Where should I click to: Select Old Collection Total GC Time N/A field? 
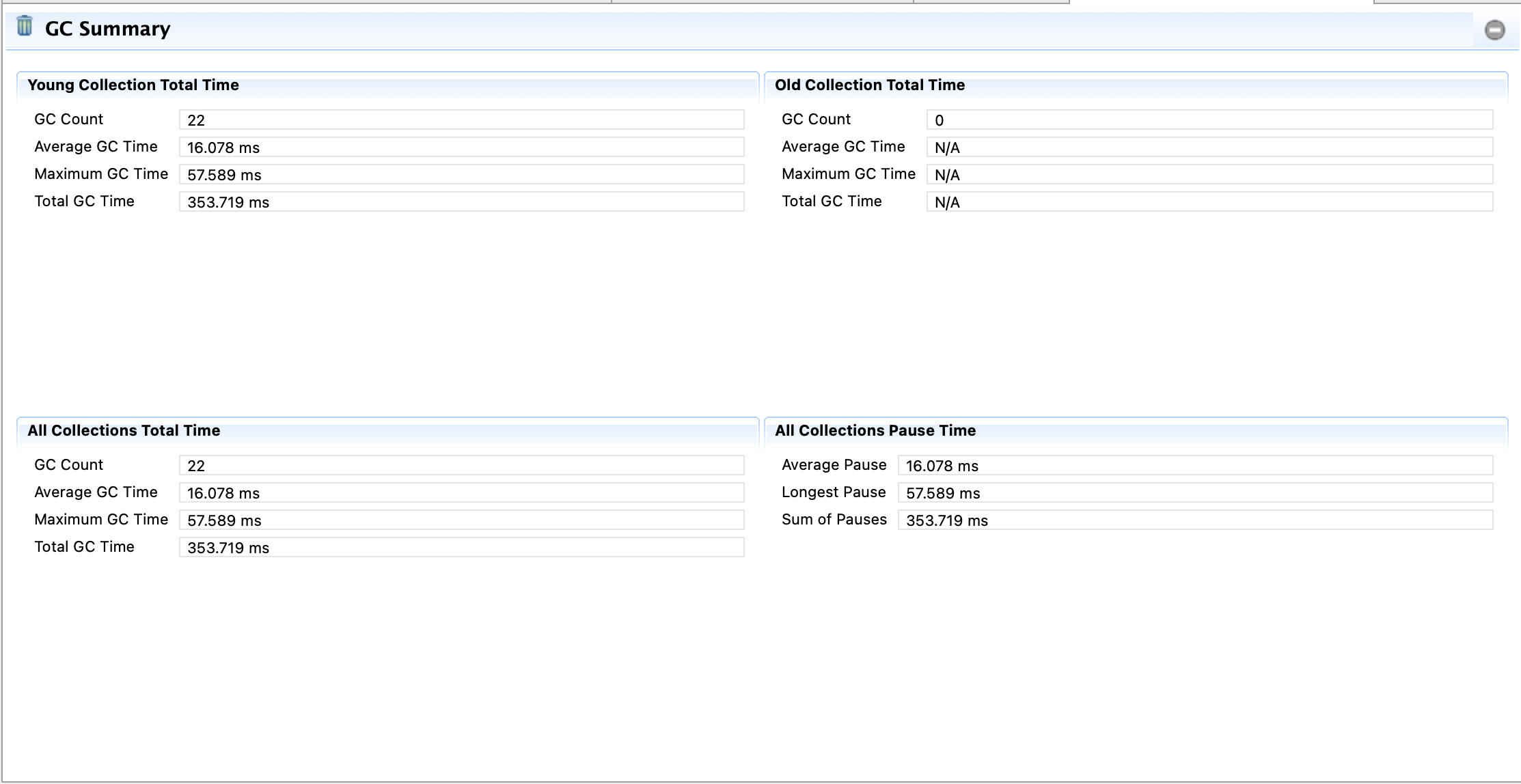(1209, 201)
